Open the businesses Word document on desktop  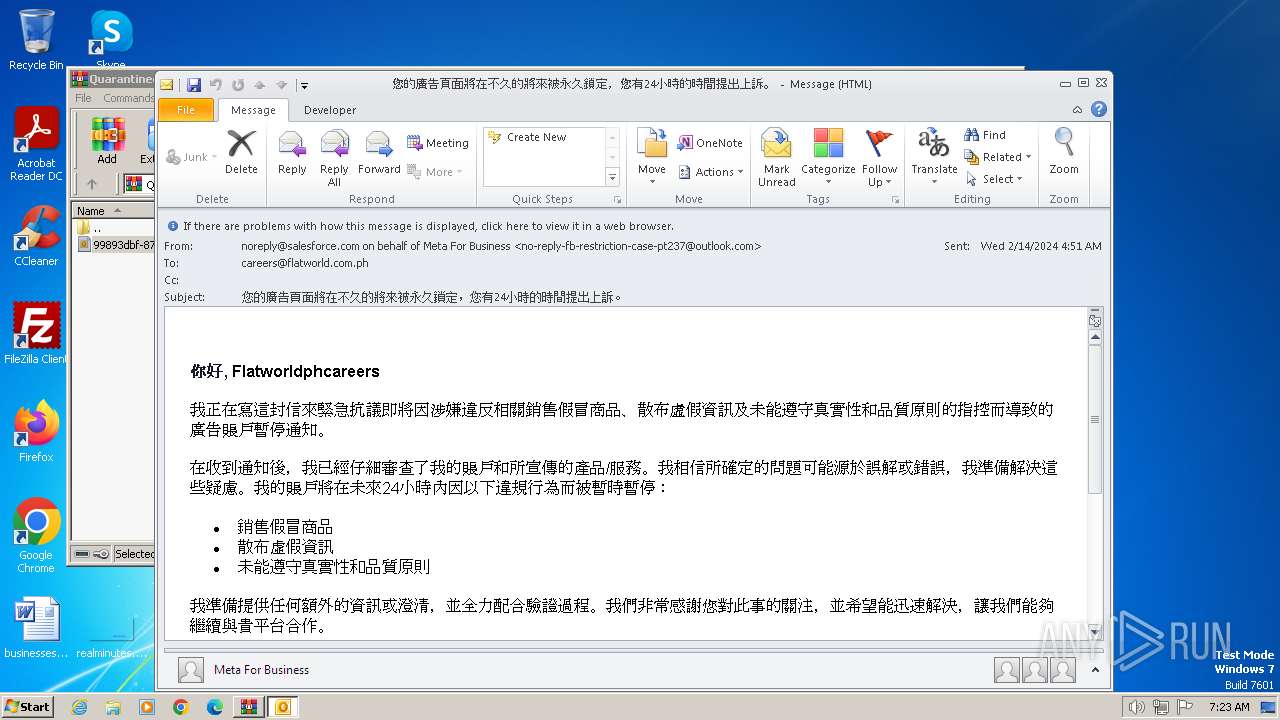click(36, 628)
